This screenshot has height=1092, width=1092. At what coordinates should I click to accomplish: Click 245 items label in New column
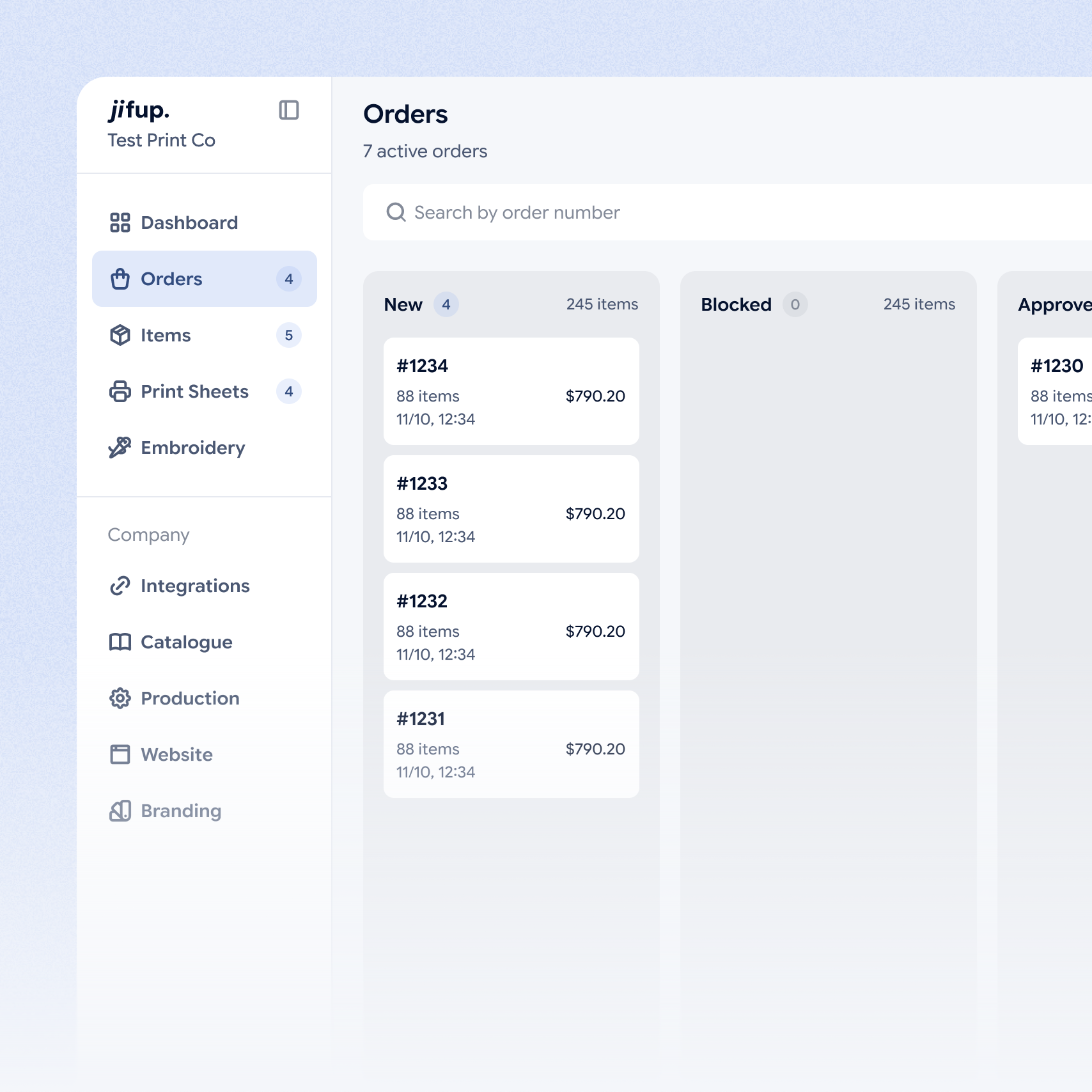pyautogui.click(x=602, y=304)
